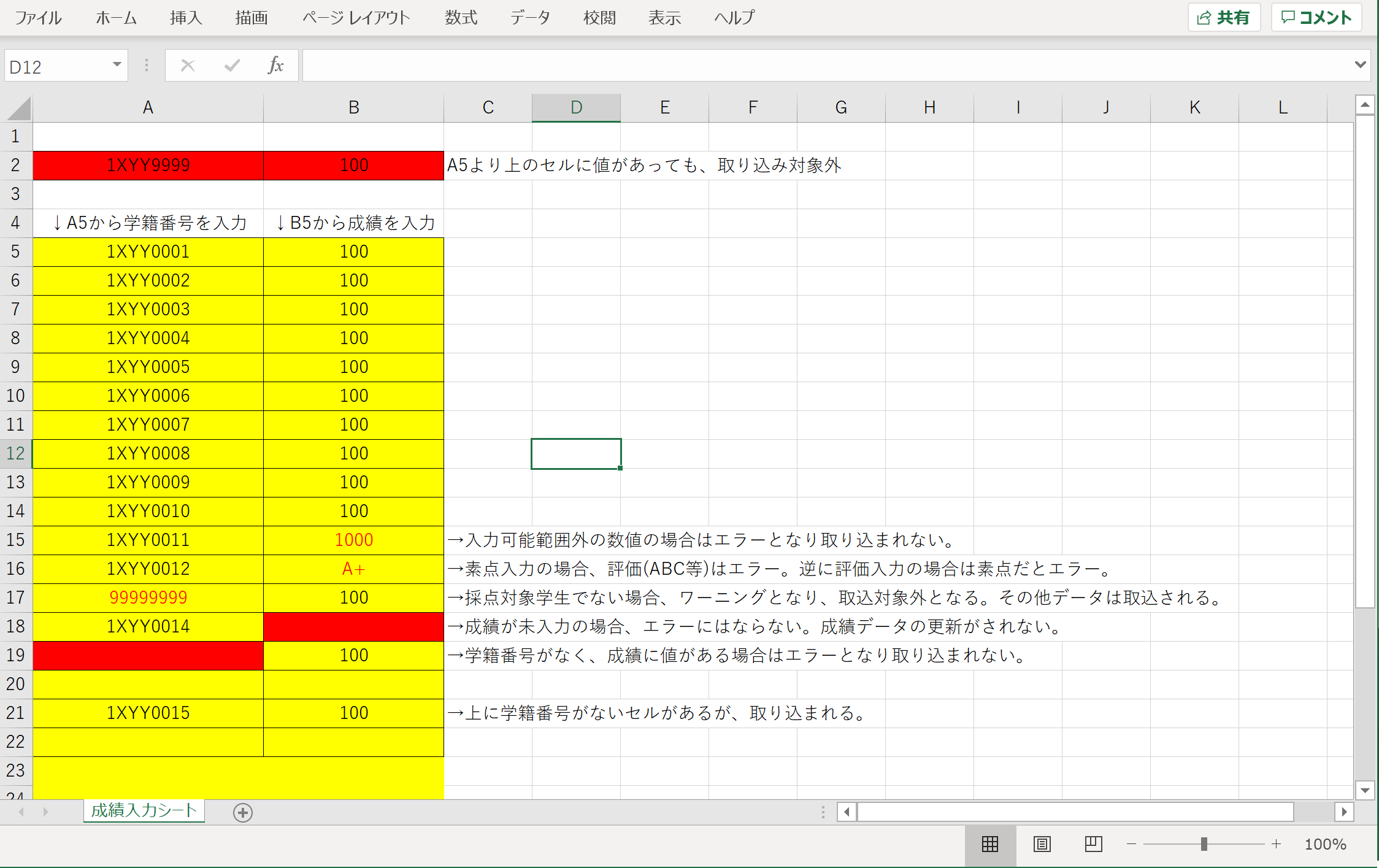Open the 数式 ribbon tab
1379x868 pixels.
click(461, 18)
